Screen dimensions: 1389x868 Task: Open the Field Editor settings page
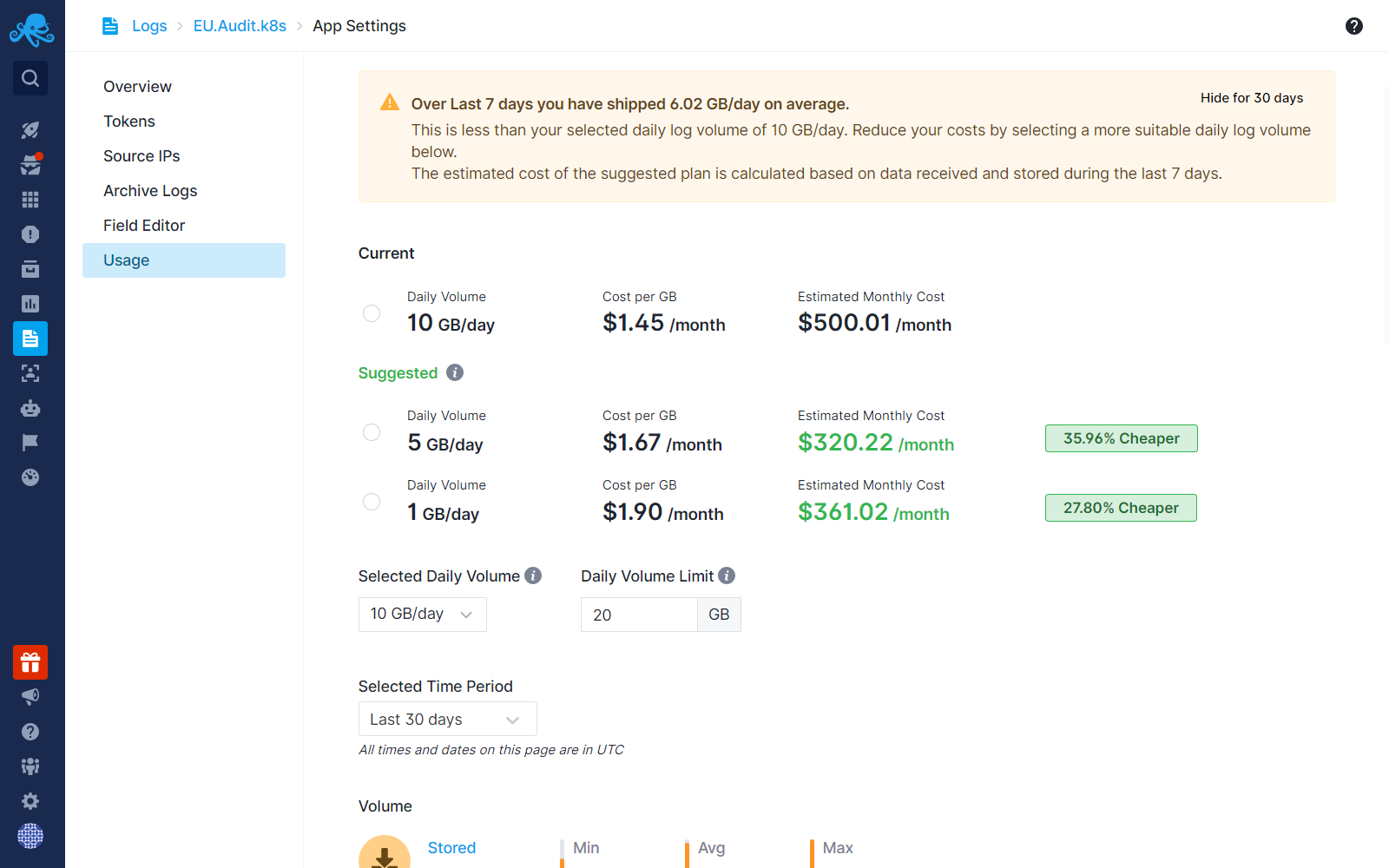[x=184, y=226]
